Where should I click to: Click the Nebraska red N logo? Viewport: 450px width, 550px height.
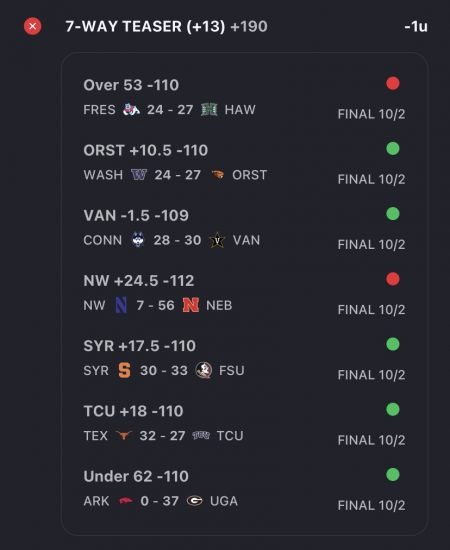point(190,305)
